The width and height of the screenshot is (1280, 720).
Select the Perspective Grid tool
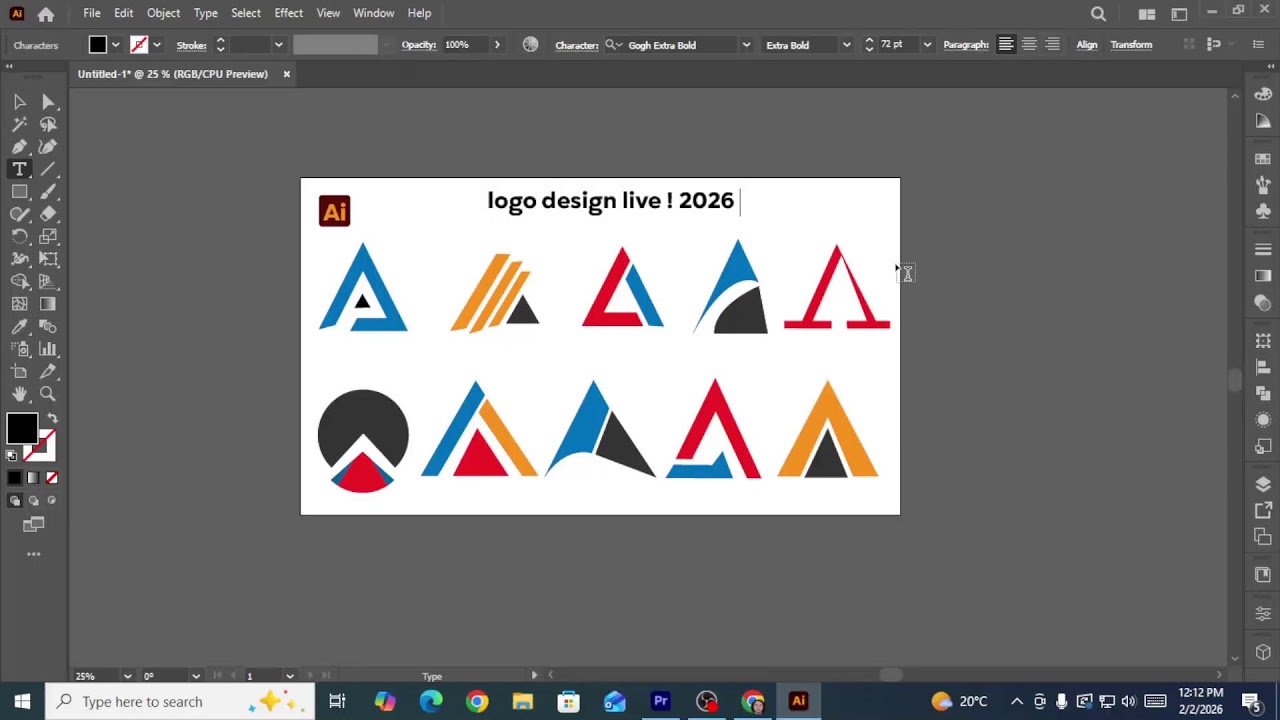point(48,282)
